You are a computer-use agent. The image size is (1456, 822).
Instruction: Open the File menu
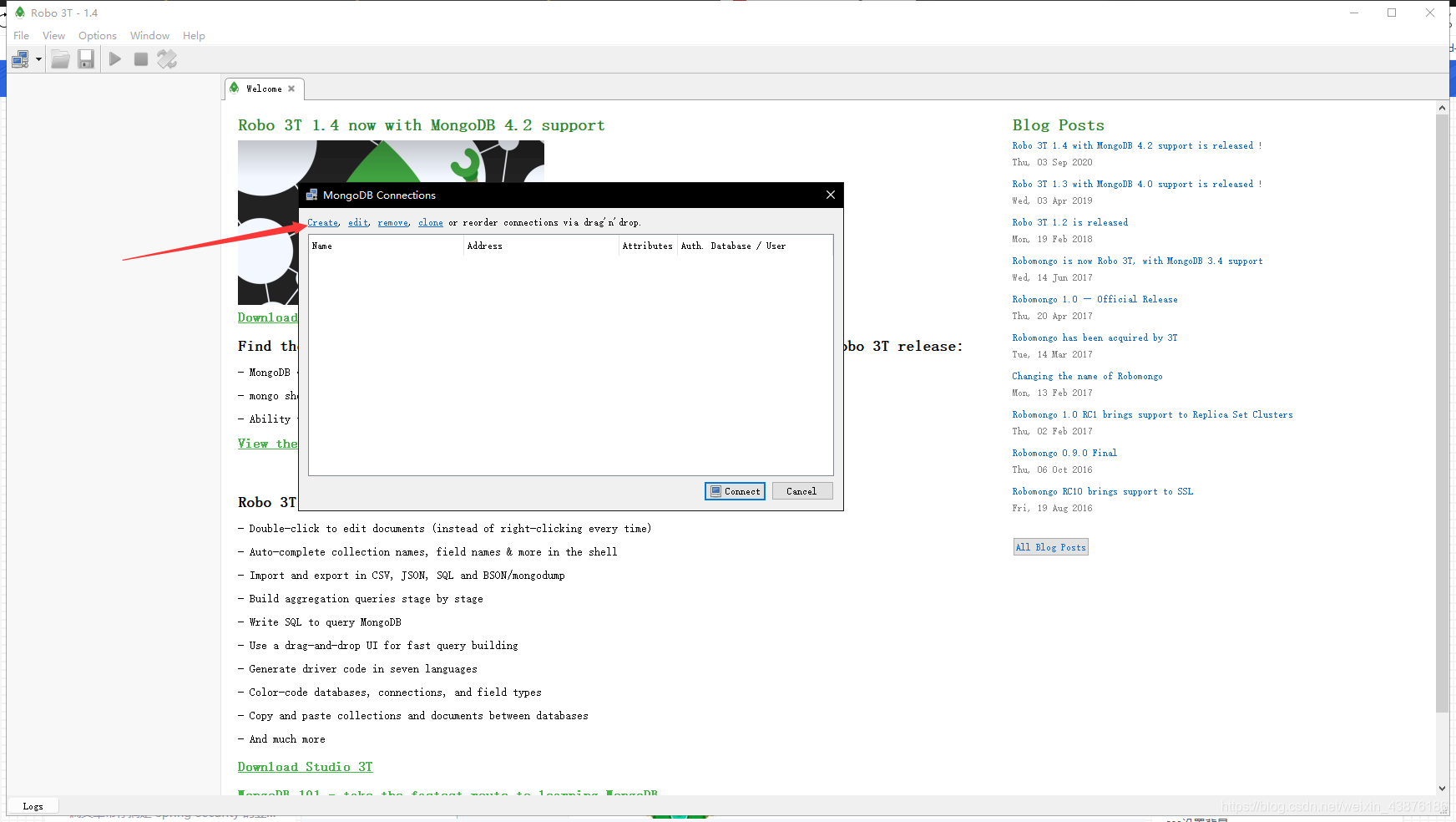22,36
